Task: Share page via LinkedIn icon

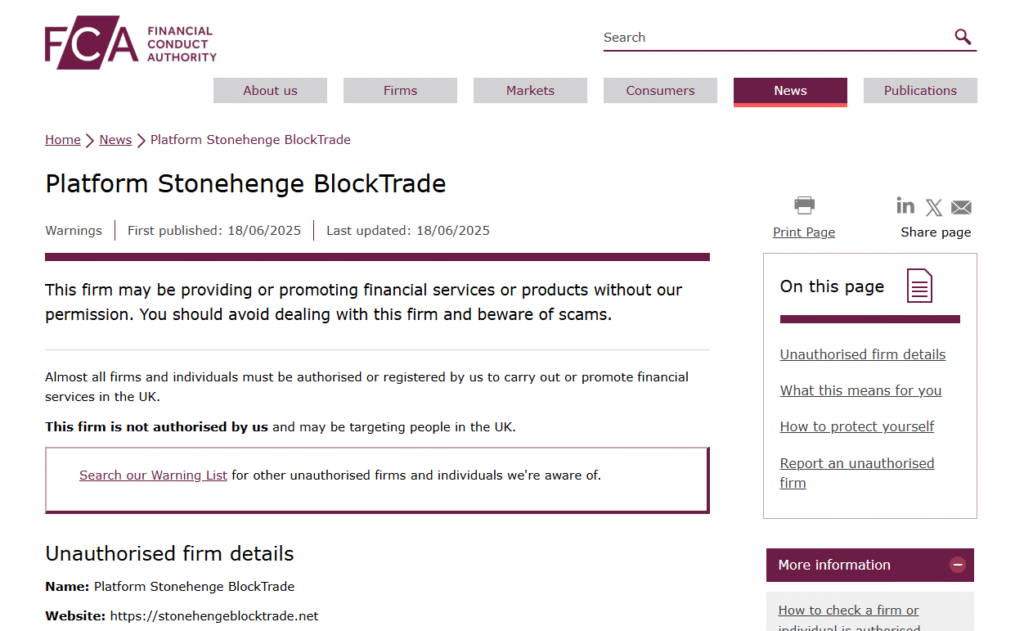Action: pos(905,206)
